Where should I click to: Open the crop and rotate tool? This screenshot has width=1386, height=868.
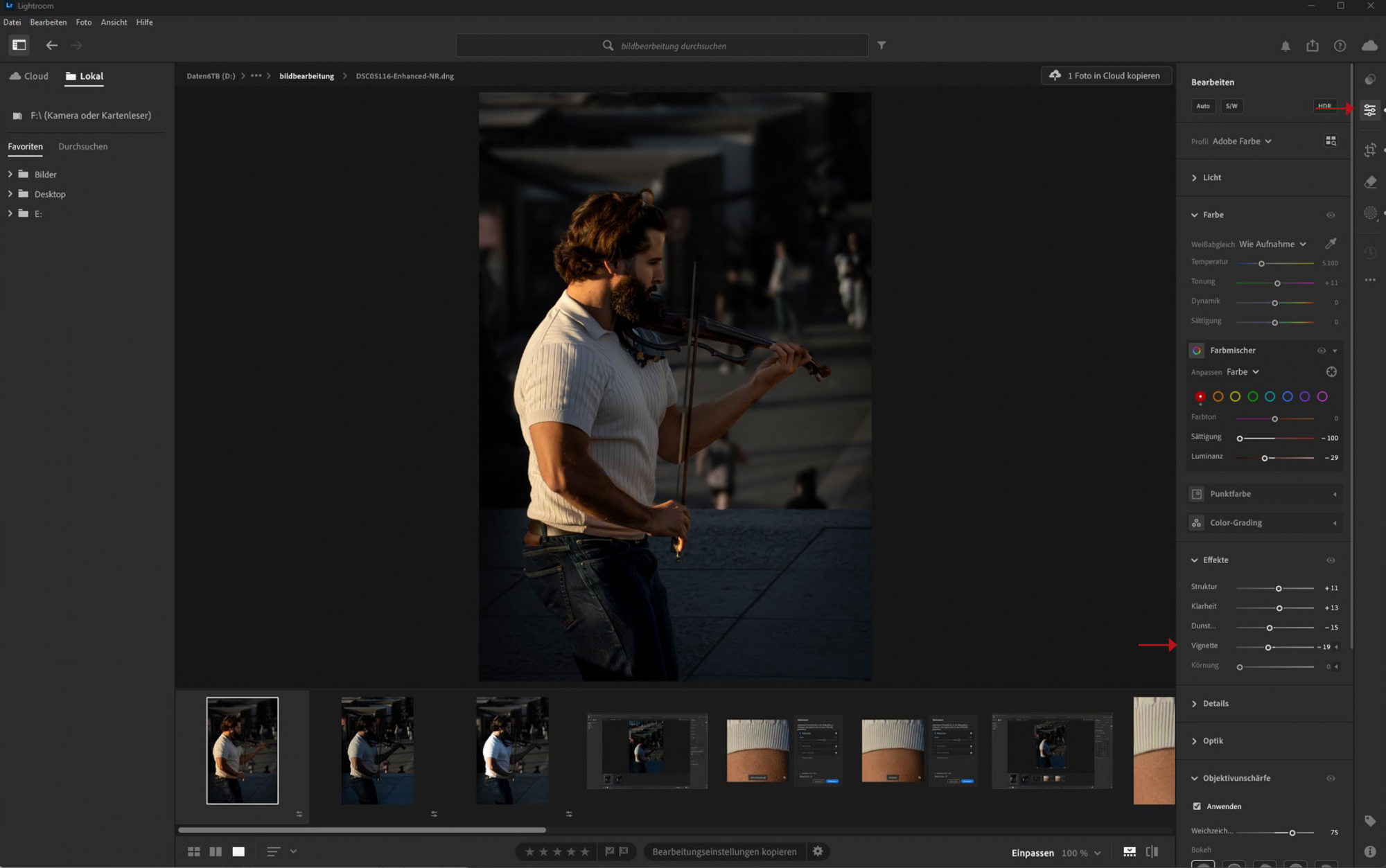pos(1370,150)
